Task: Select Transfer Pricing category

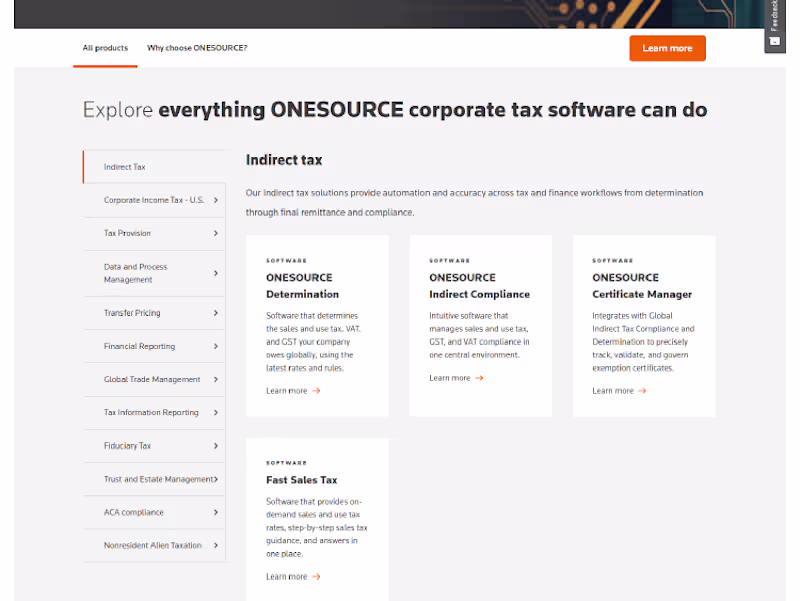Action: point(154,313)
